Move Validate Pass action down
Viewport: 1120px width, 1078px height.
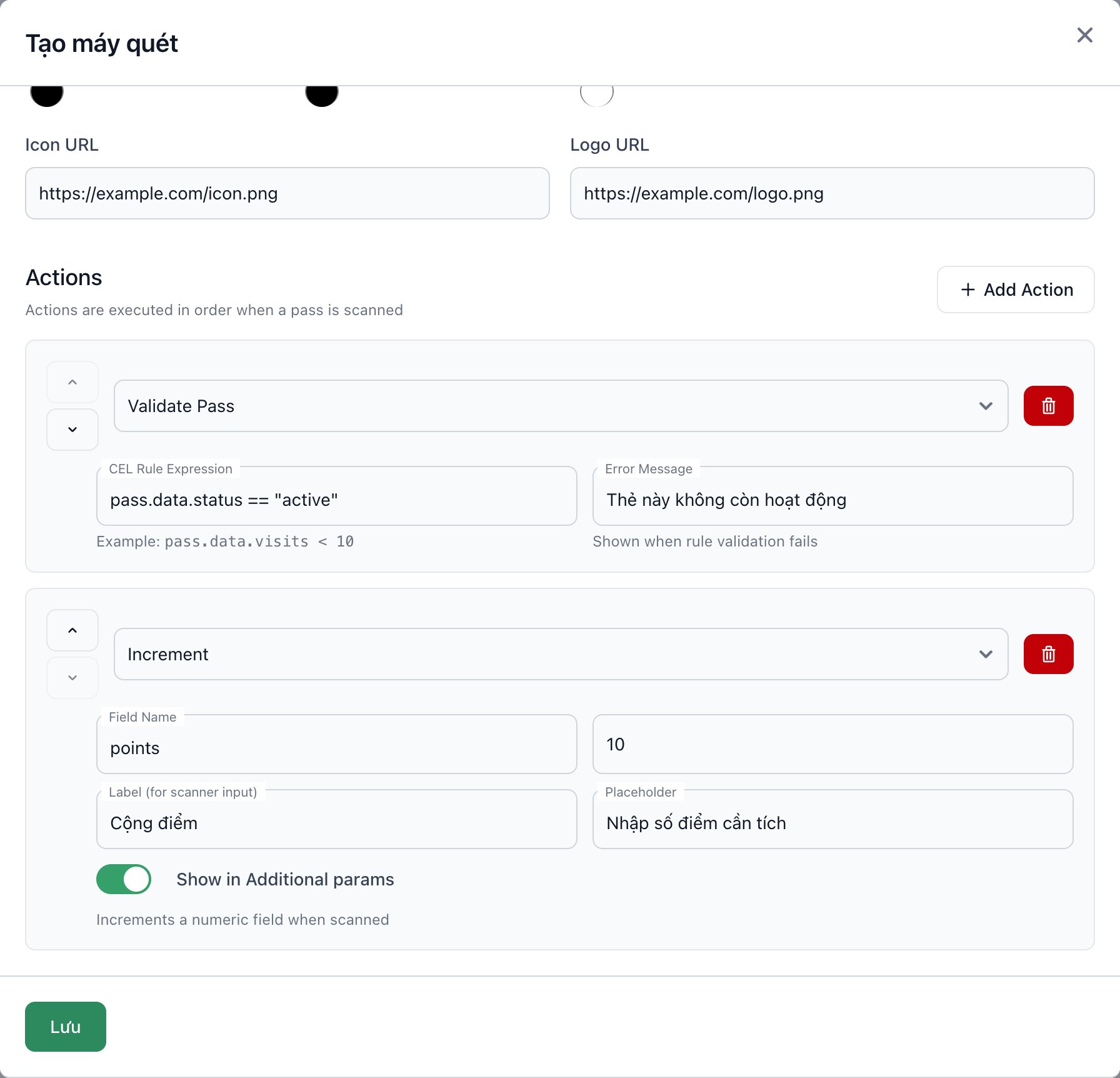[72, 430]
